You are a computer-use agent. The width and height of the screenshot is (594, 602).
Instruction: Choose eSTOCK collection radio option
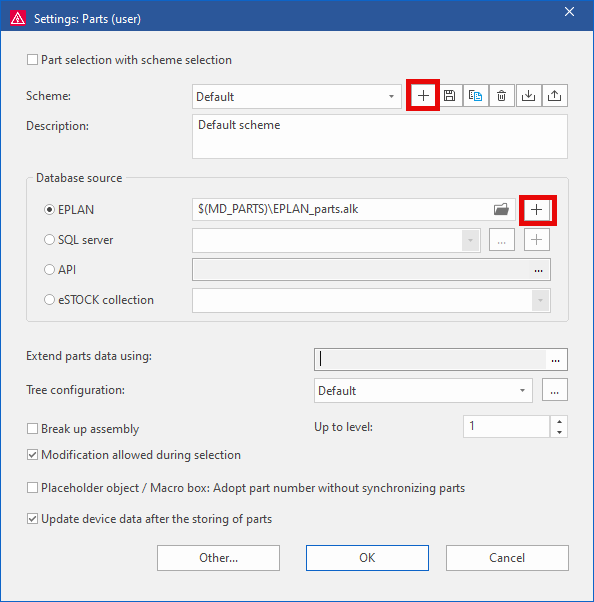tap(49, 300)
